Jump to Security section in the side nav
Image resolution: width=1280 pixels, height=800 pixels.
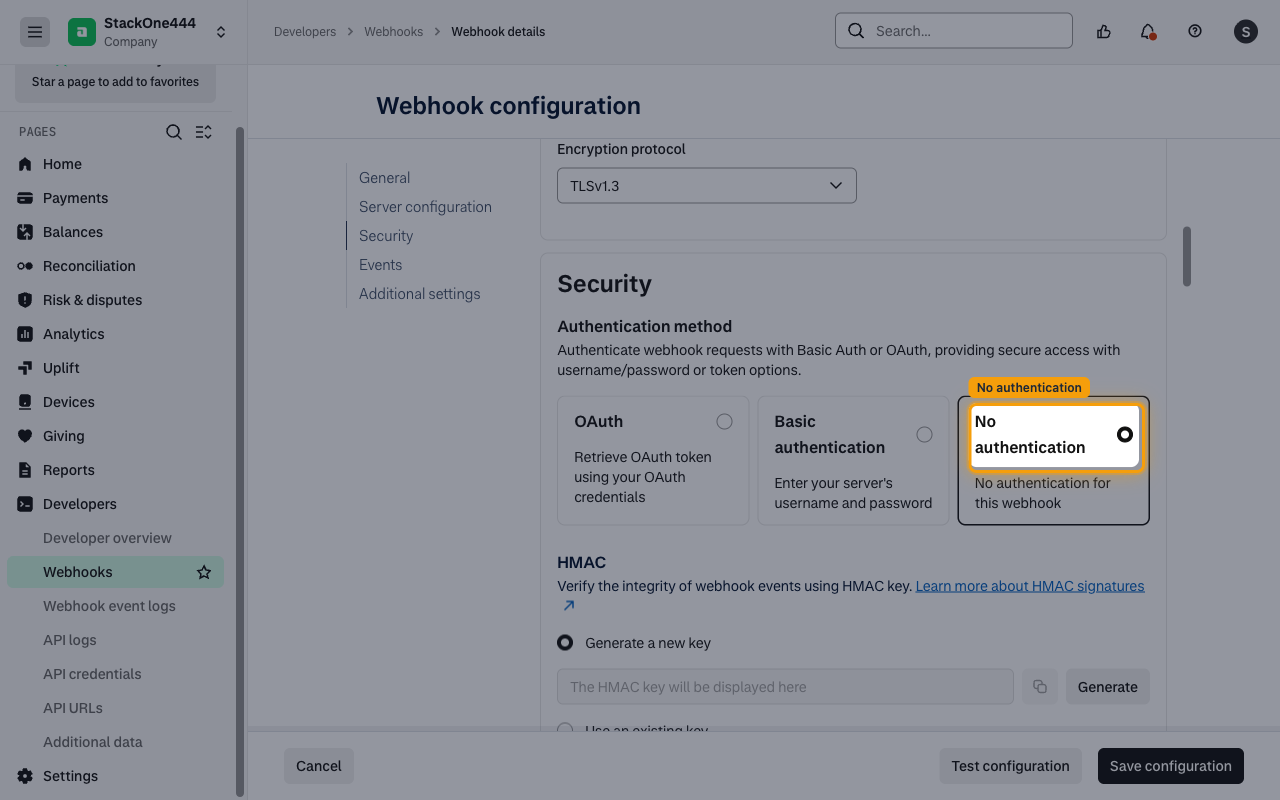(386, 236)
